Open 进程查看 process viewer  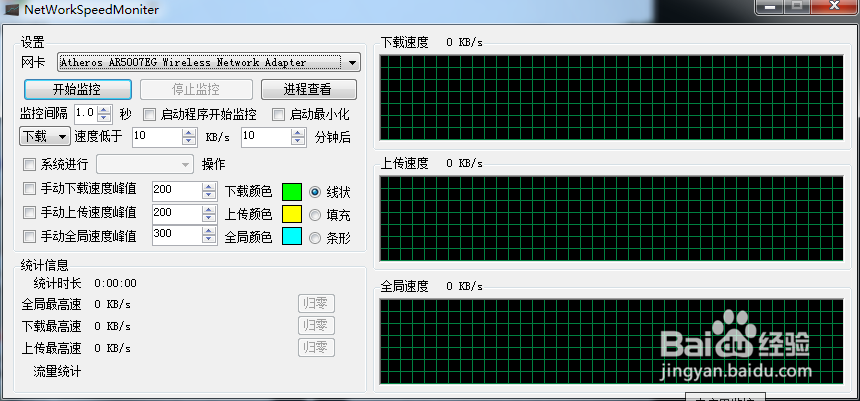coord(308,89)
